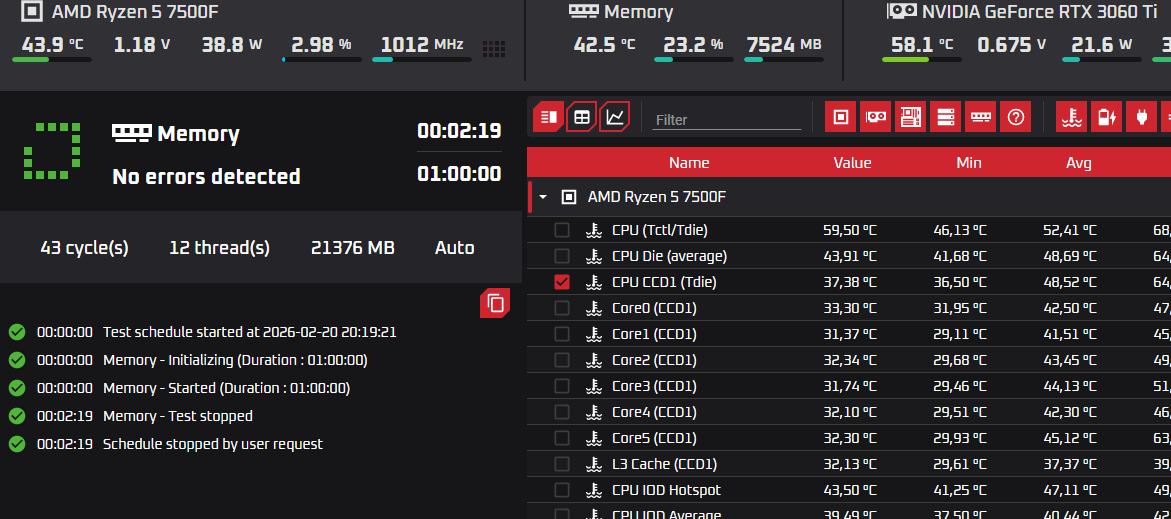Image resolution: width=1171 pixels, height=519 pixels.
Task: Toggle the unknown (question mark) sensor filter
Action: [x=1016, y=116]
